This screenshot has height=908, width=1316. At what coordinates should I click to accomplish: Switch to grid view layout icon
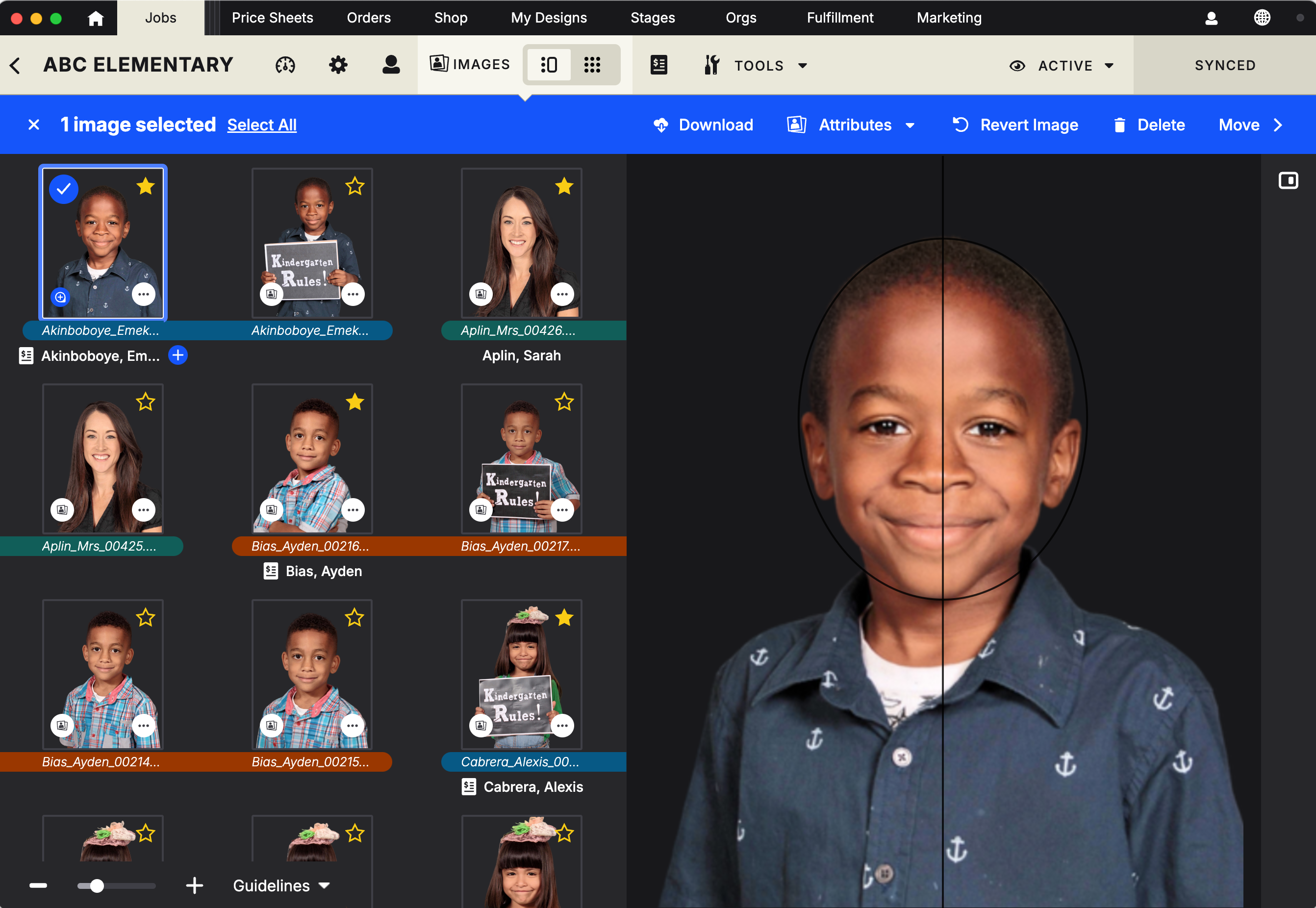tap(592, 65)
